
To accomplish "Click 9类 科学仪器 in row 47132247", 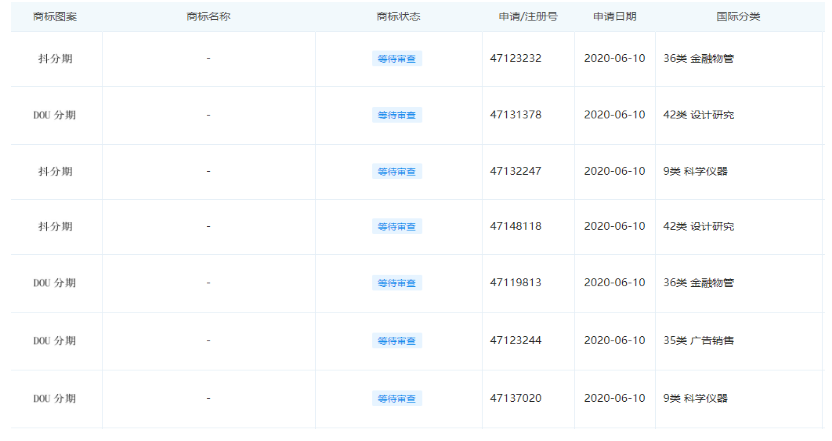I will point(696,171).
